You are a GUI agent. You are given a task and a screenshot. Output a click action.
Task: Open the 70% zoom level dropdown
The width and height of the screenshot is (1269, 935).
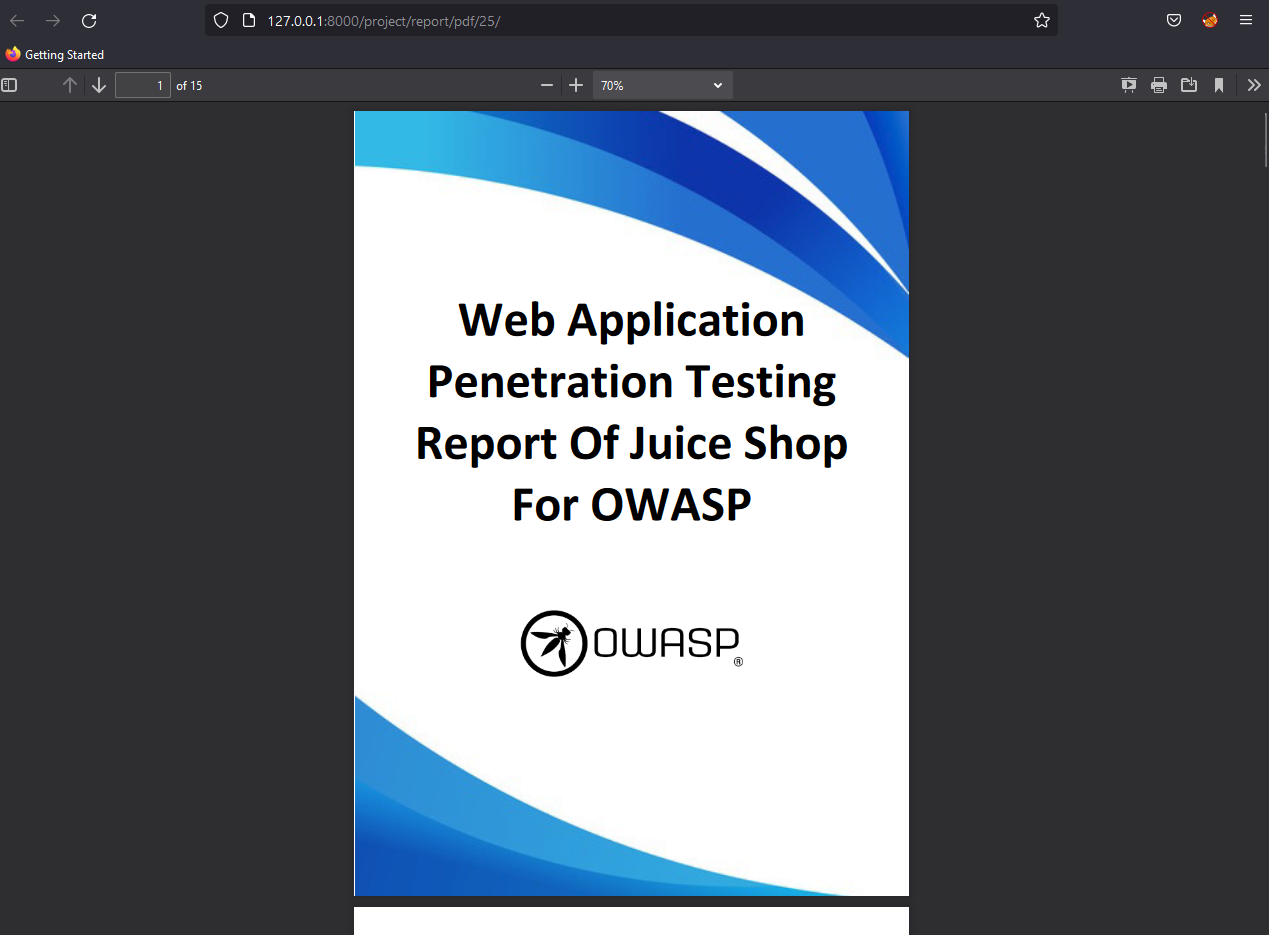[x=662, y=86]
